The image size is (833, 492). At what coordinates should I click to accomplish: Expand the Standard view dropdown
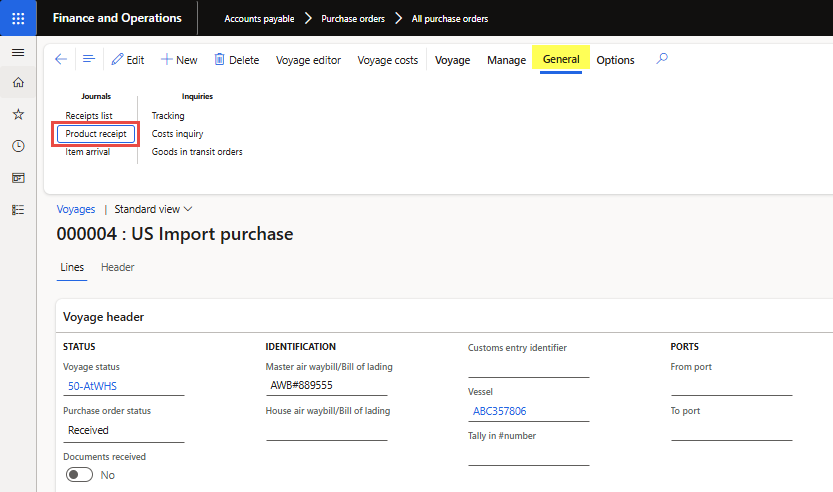point(153,209)
